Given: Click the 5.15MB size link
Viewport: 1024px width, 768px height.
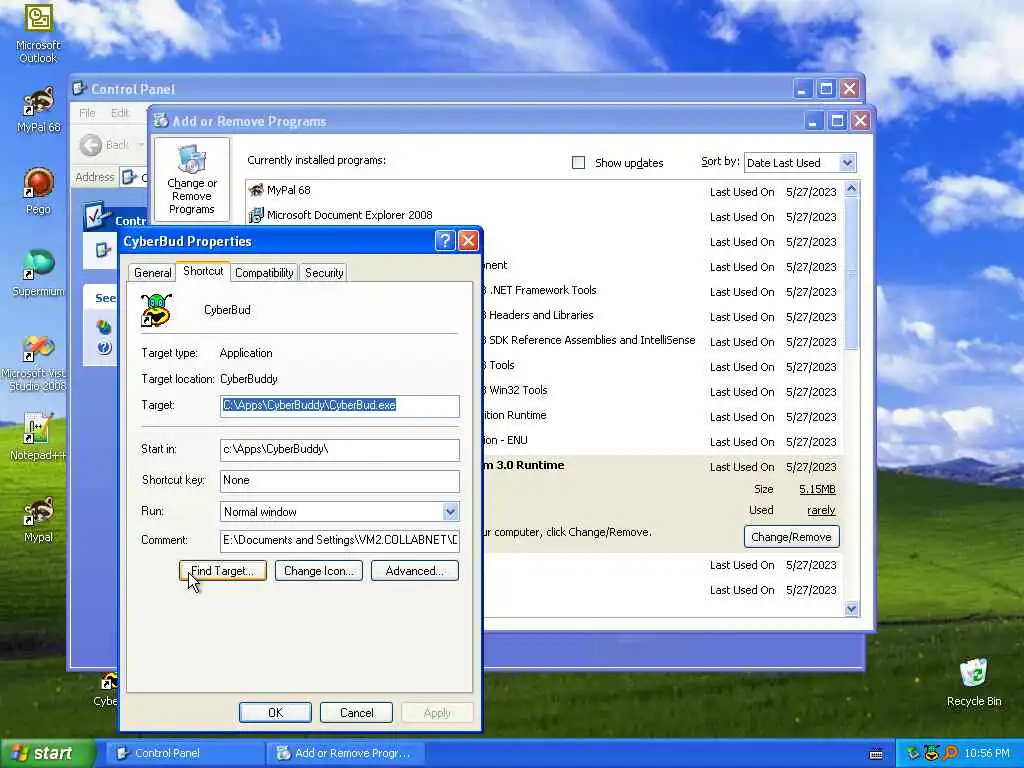Looking at the screenshot, I should [x=818, y=489].
